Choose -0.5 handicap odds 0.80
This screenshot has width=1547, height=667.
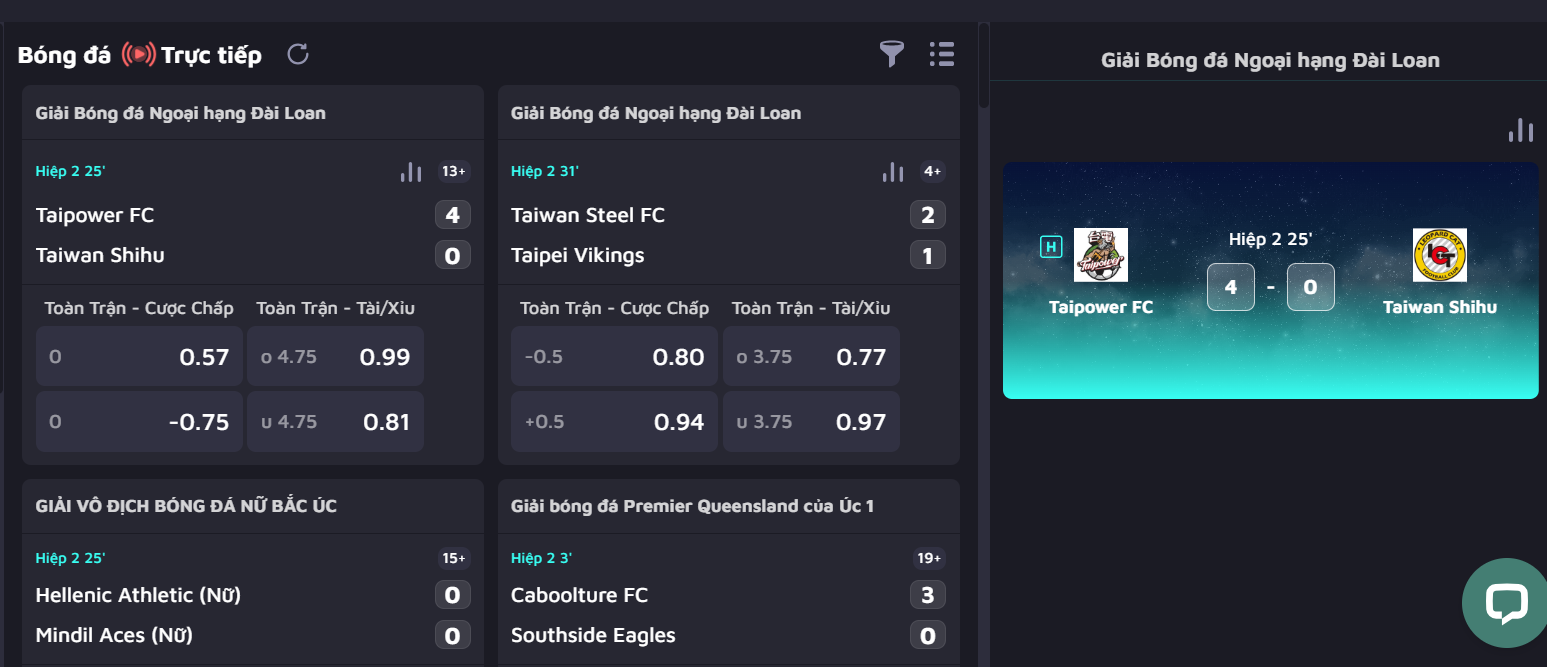point(614,357)
